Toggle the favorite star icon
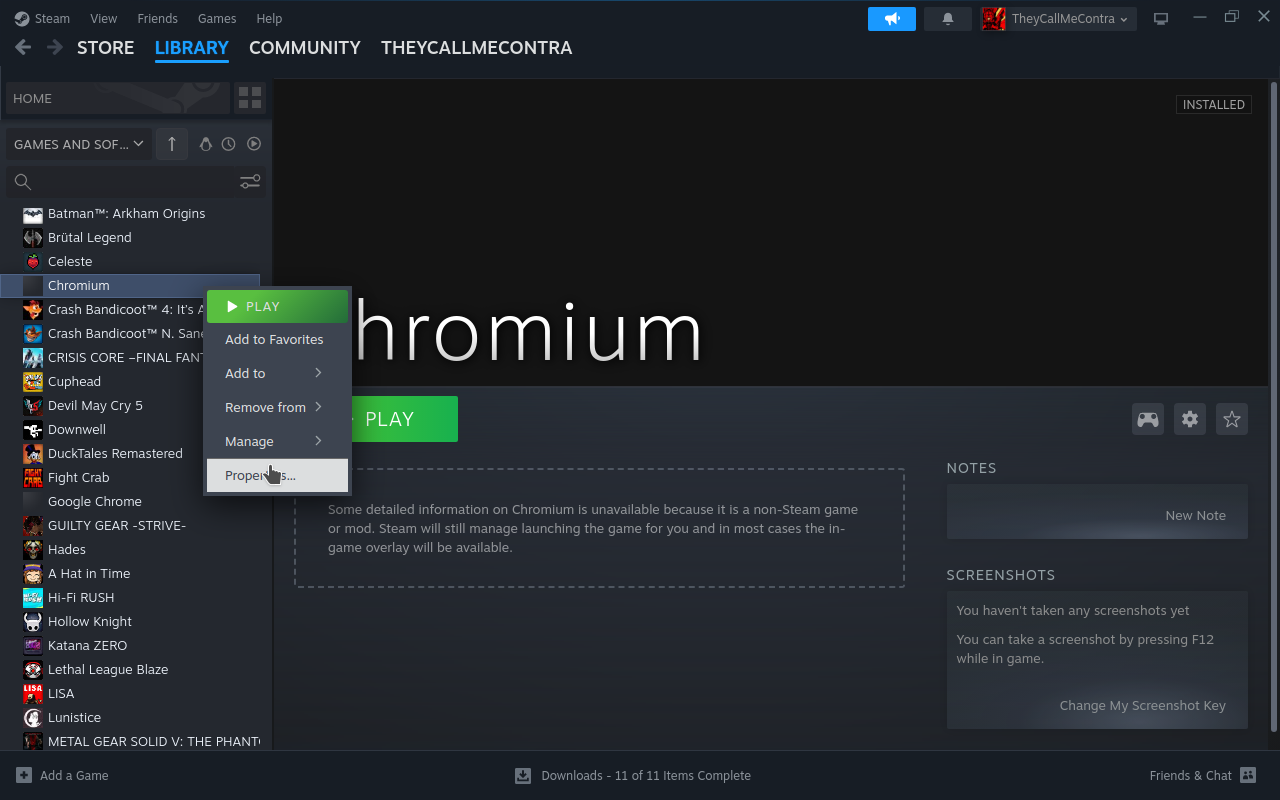 tap(1232, 419)
